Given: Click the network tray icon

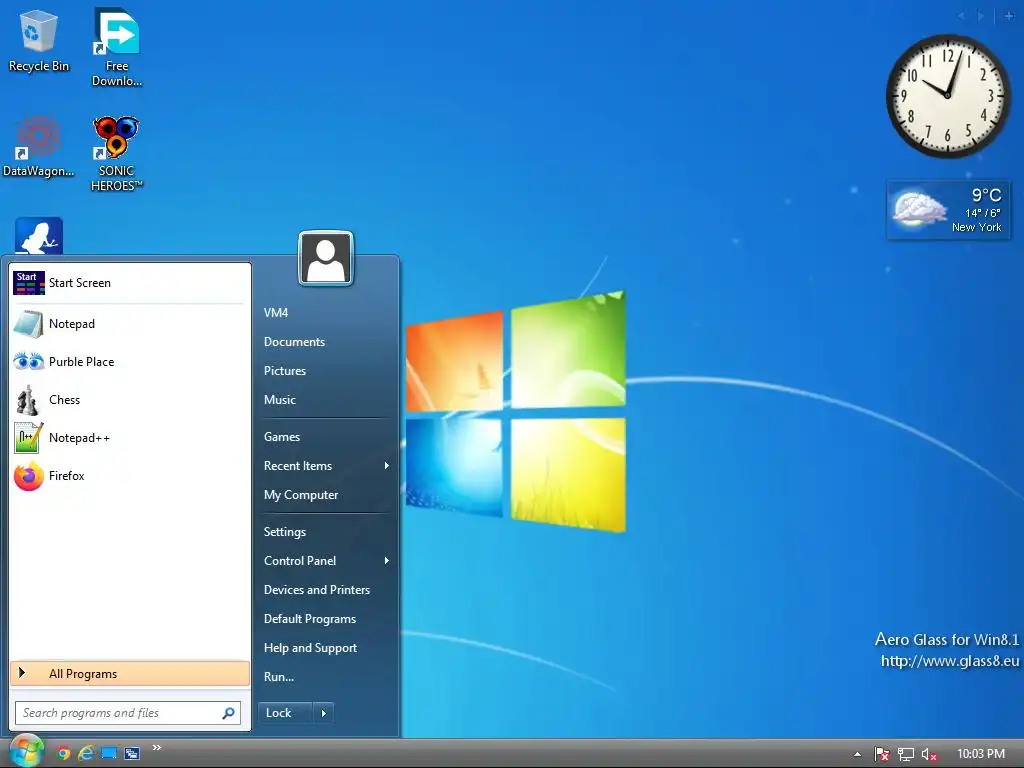Looking at the screenshot, I should [x=906, y=754].
